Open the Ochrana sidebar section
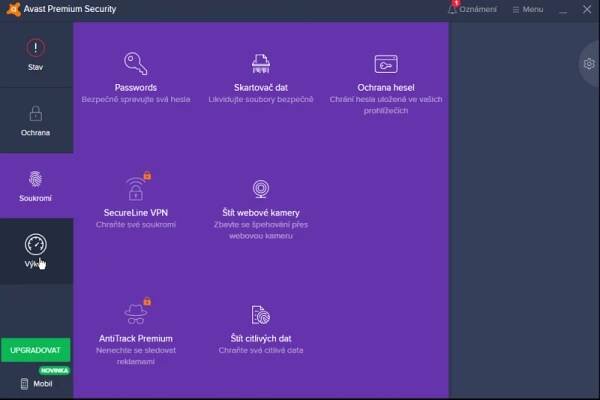The width and height of the screenshot is (600, 400). pyautogui.click(x=36, y=121)
